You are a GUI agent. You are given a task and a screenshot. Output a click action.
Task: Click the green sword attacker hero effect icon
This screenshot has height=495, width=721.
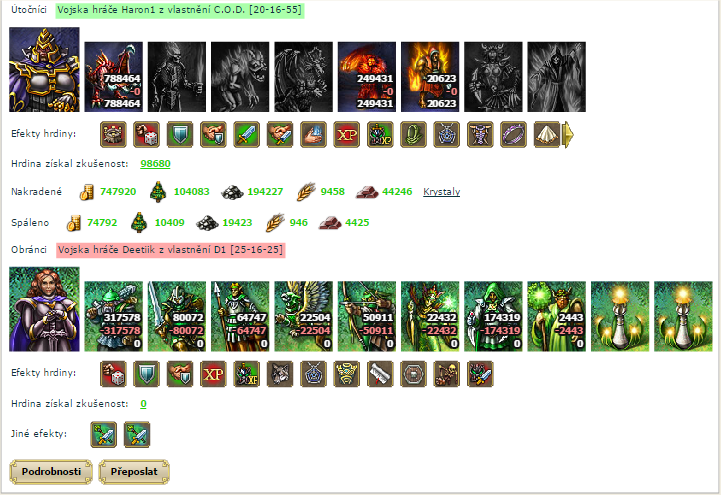(x=246, y=135)
